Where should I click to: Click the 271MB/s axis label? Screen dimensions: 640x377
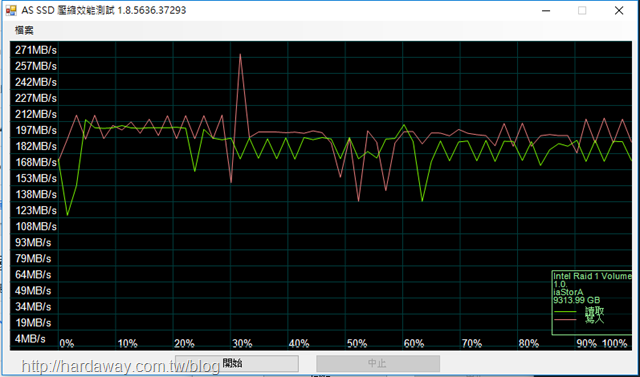click(36, 50)
